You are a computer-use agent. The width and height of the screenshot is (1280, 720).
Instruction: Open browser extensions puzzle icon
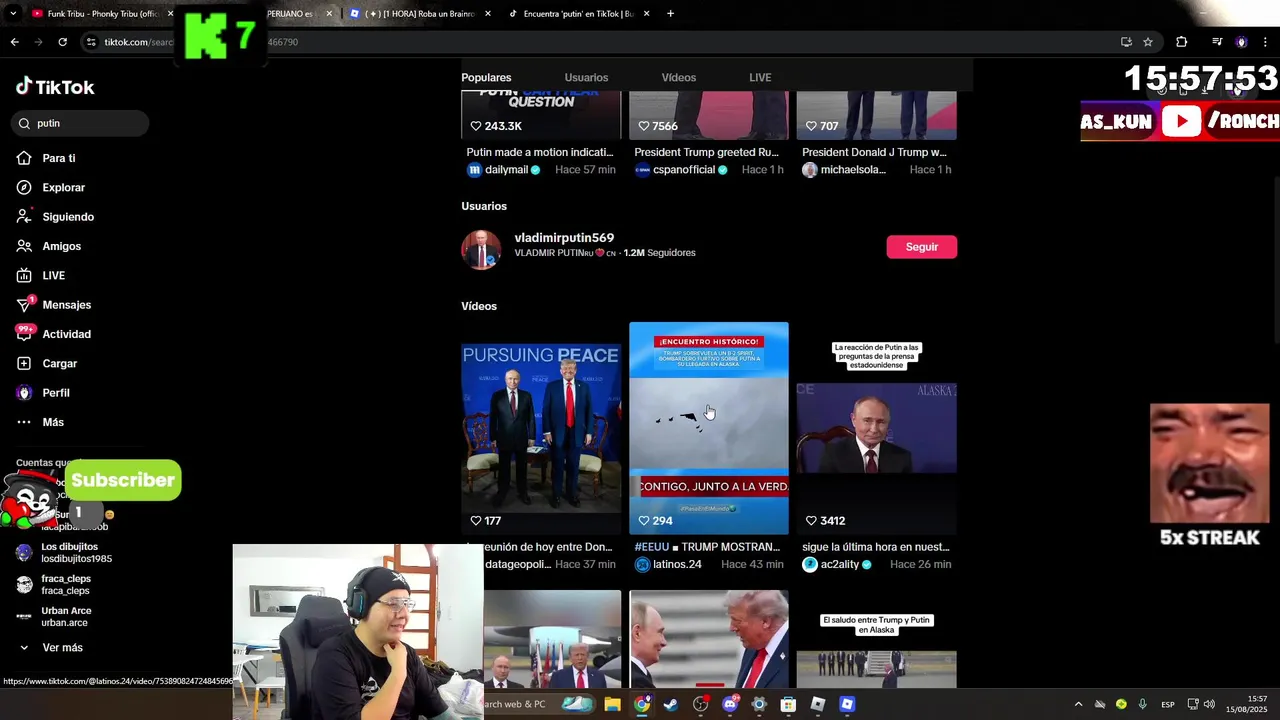pyautogui.click(x=1181, y=42)
